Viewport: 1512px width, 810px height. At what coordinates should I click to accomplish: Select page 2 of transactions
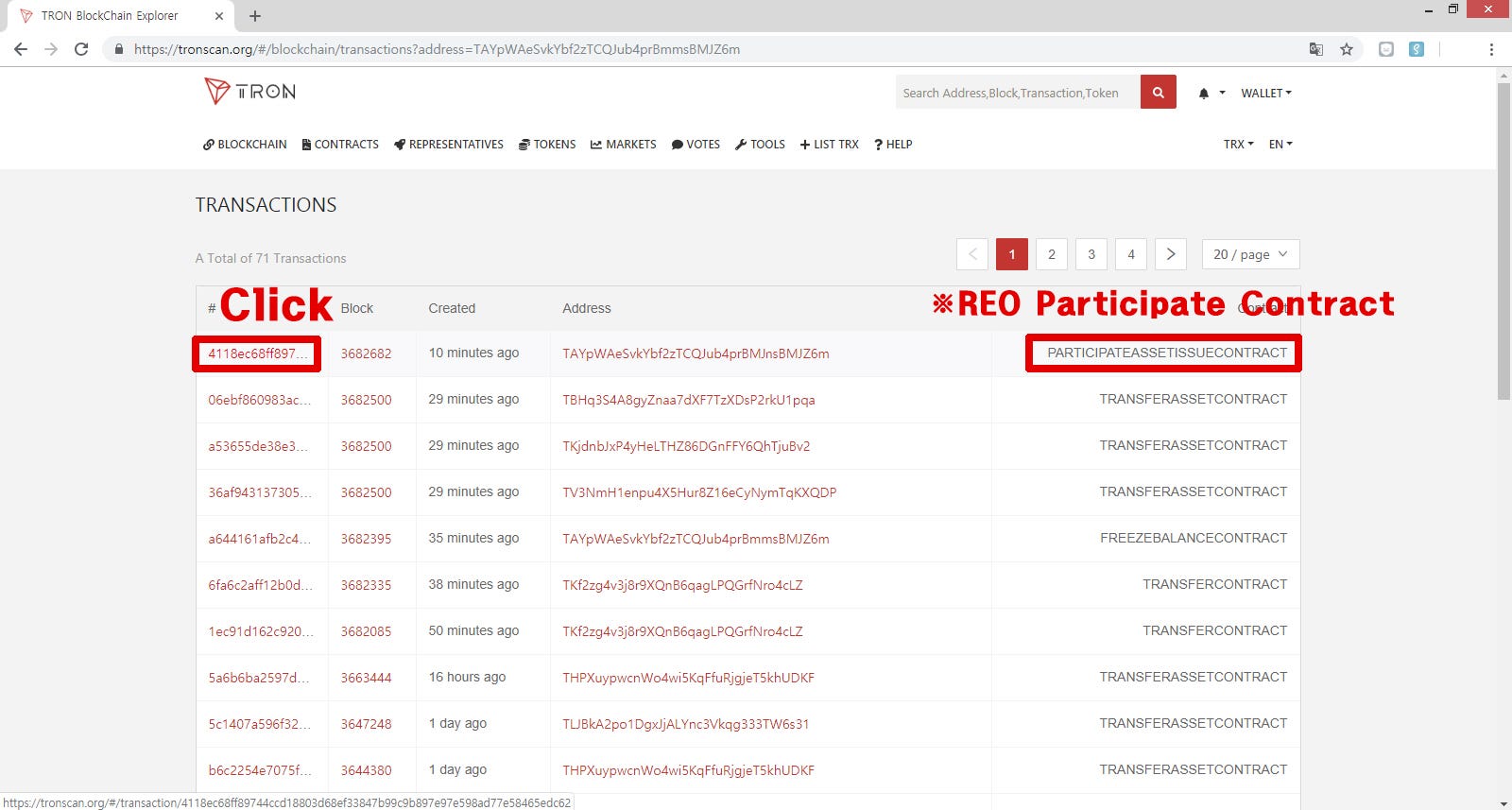click(x=1052, y=254)
